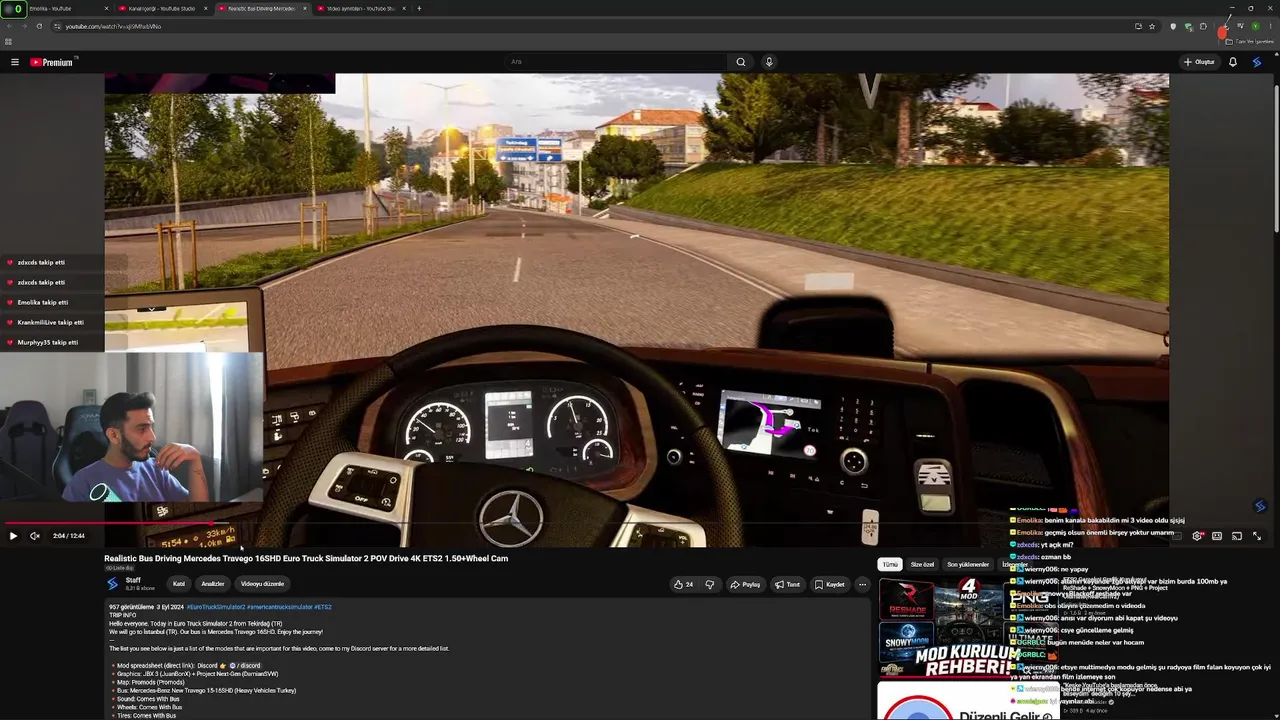Viewport: 1280px width, 720px height.
Task: Share the video with Paylaş
Action: click(x=746, y=584)
